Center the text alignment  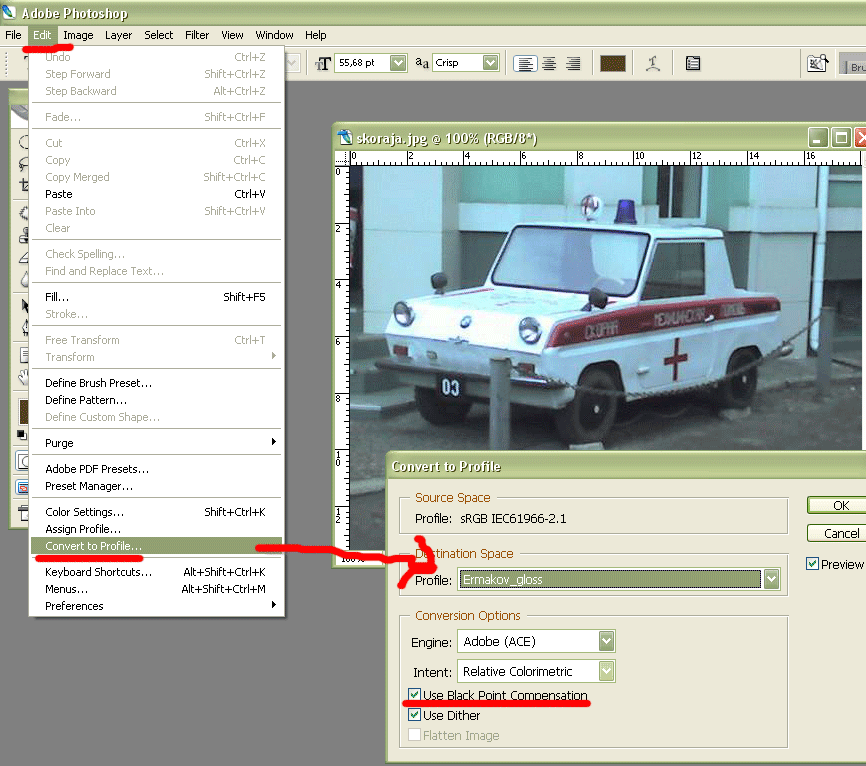[549, 64]
